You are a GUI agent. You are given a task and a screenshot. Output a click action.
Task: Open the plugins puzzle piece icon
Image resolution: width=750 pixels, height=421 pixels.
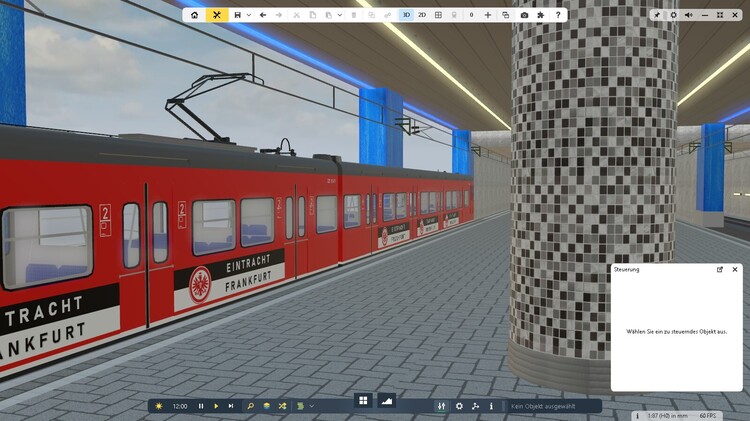tap(540, 15)
